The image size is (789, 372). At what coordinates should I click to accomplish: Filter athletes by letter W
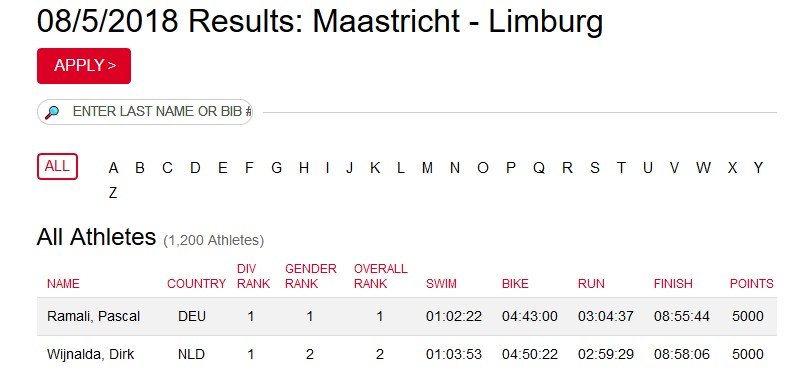pos(703,168)
